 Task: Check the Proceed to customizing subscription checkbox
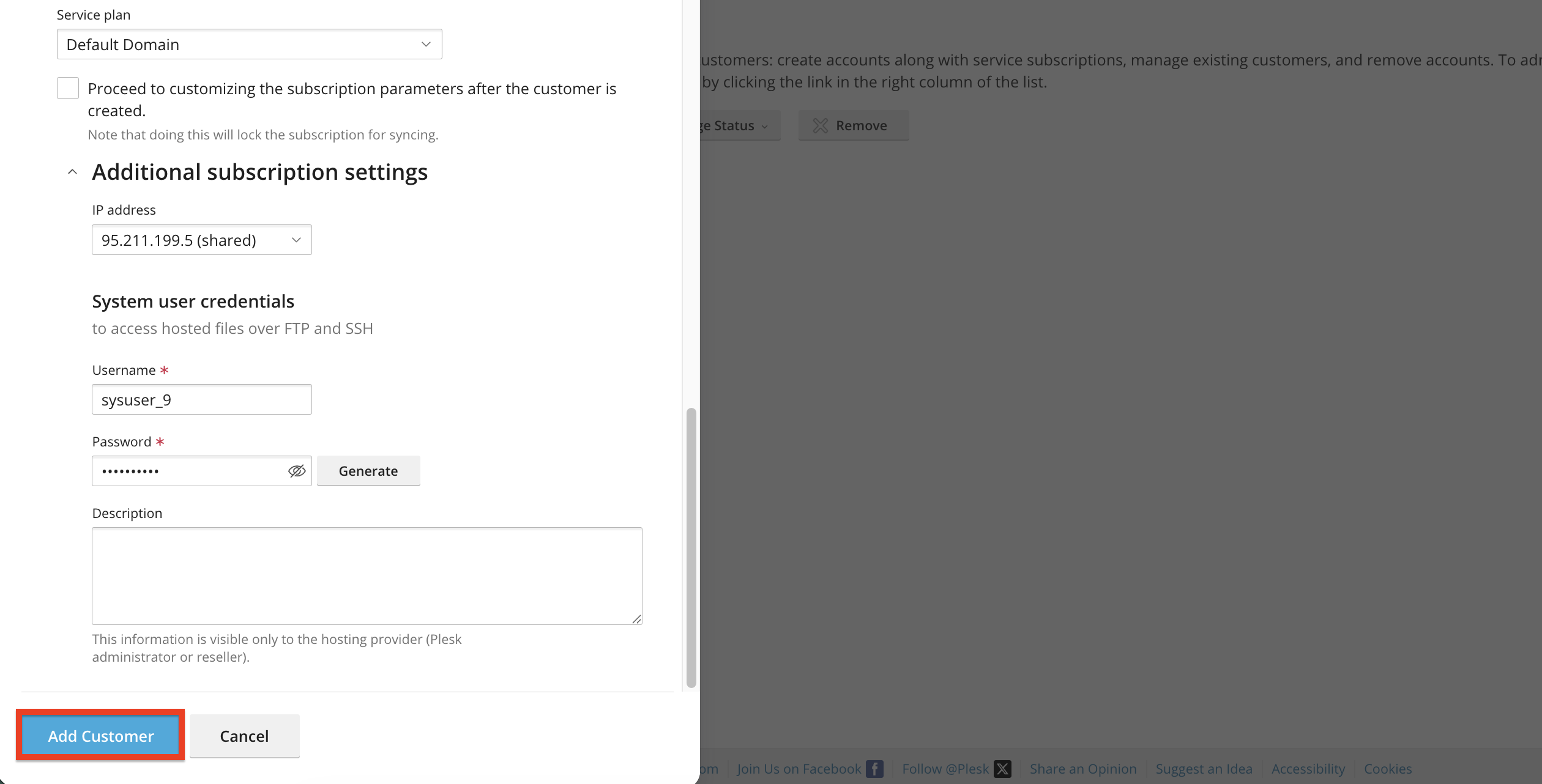pos(68,88)
